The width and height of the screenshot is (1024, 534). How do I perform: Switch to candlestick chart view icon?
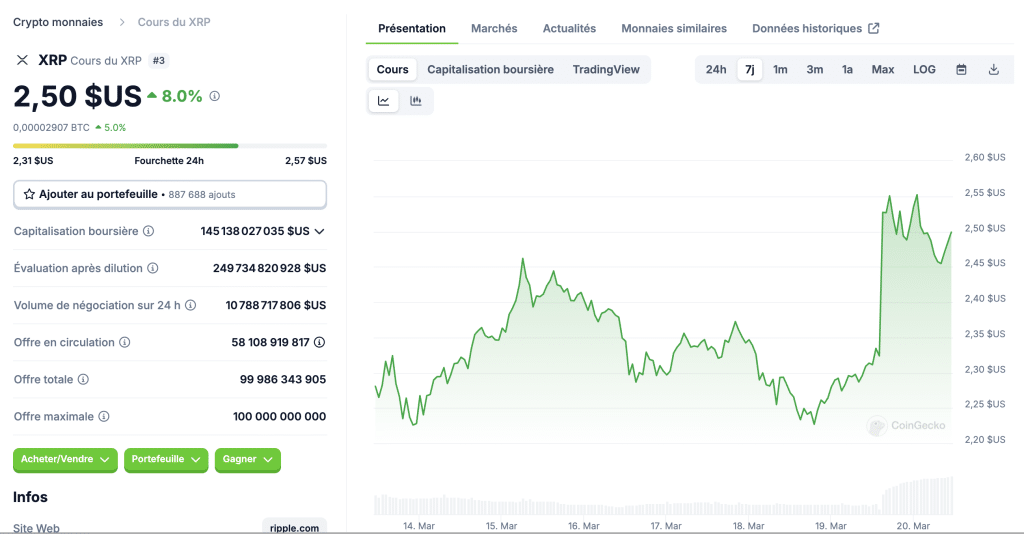(x=415, y=101)
